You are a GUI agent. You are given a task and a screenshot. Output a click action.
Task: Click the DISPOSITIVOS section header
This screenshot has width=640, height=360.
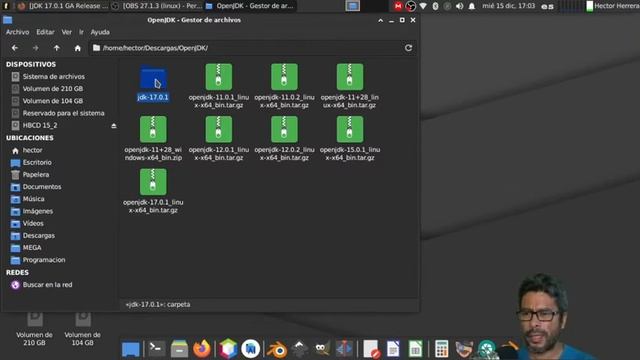tap(31, 64)
